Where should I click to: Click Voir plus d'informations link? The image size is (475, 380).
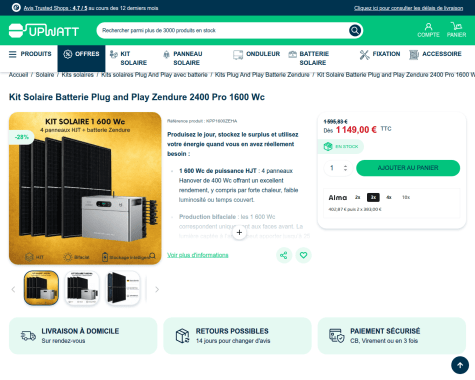coord(198,255)
